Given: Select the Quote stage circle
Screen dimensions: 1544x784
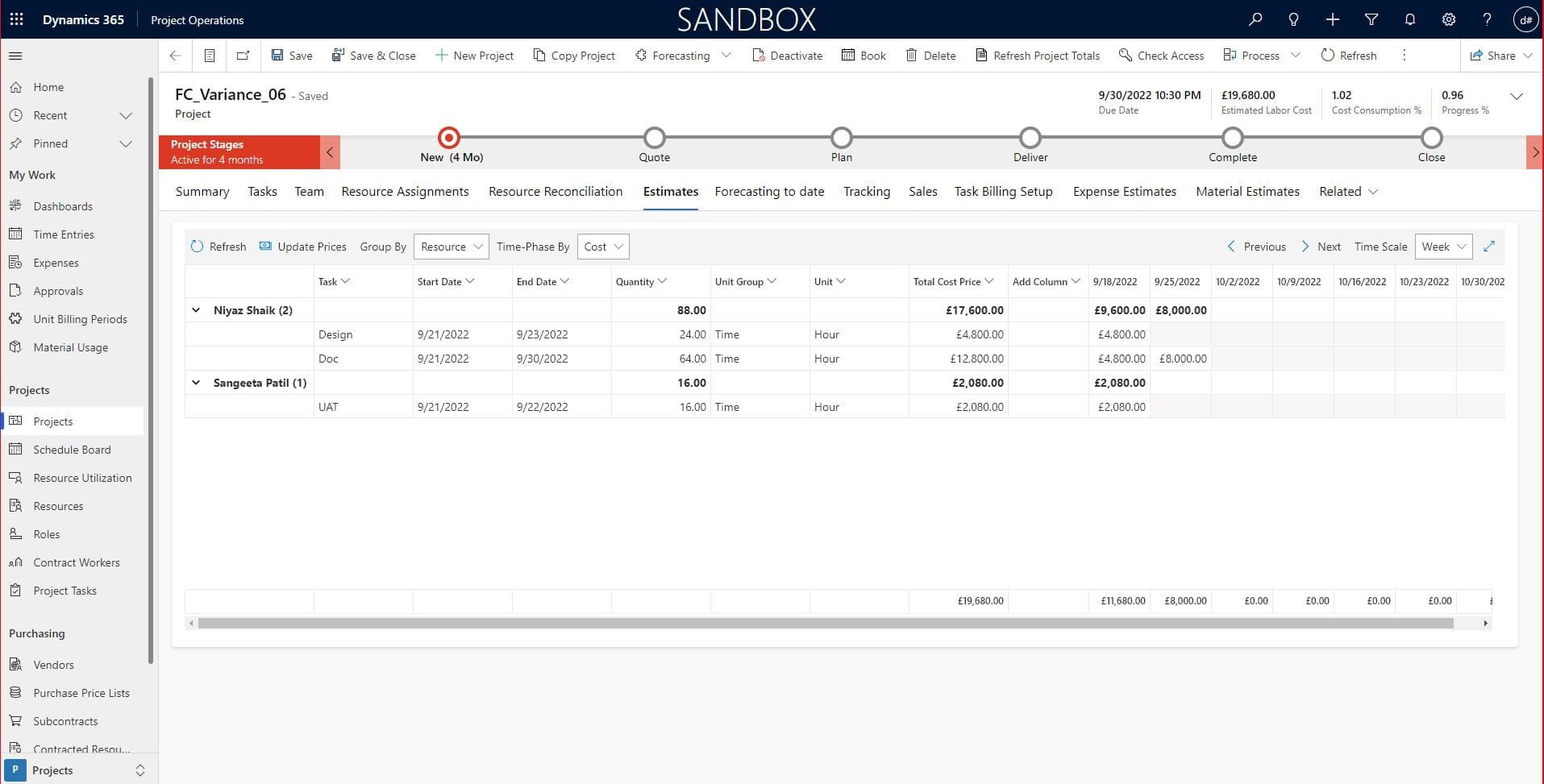Looking at the screenshot, I should 655,137.
